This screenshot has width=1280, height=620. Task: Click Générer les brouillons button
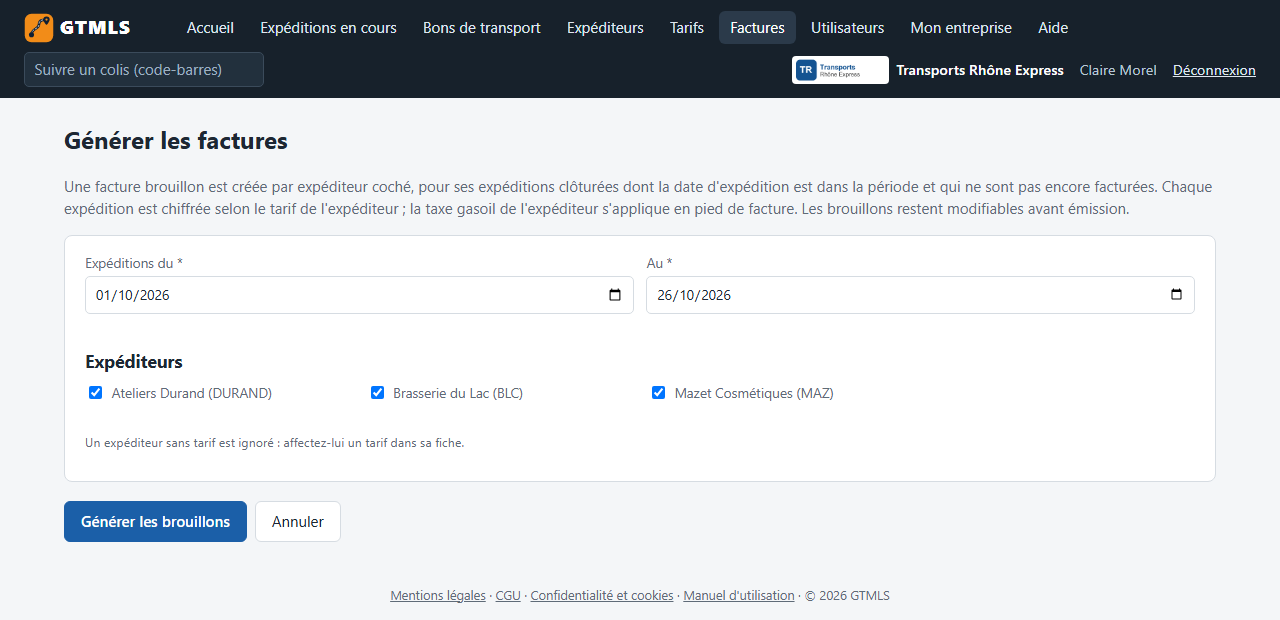click(155, 522)
